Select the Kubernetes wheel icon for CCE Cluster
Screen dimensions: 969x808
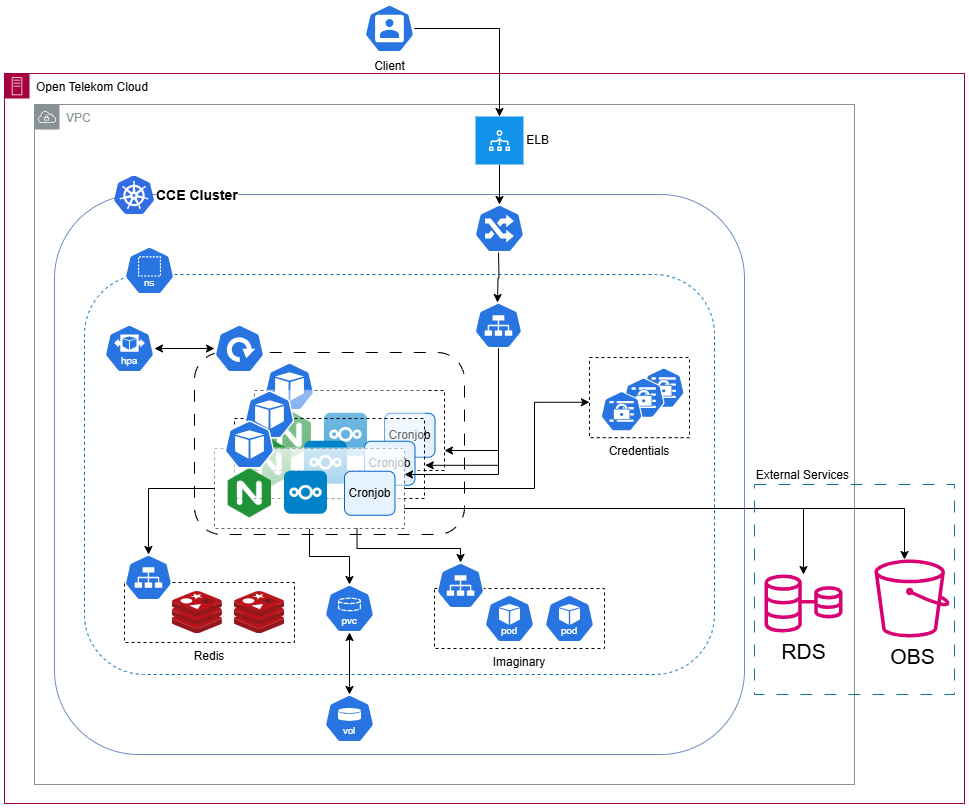[133, 196]
